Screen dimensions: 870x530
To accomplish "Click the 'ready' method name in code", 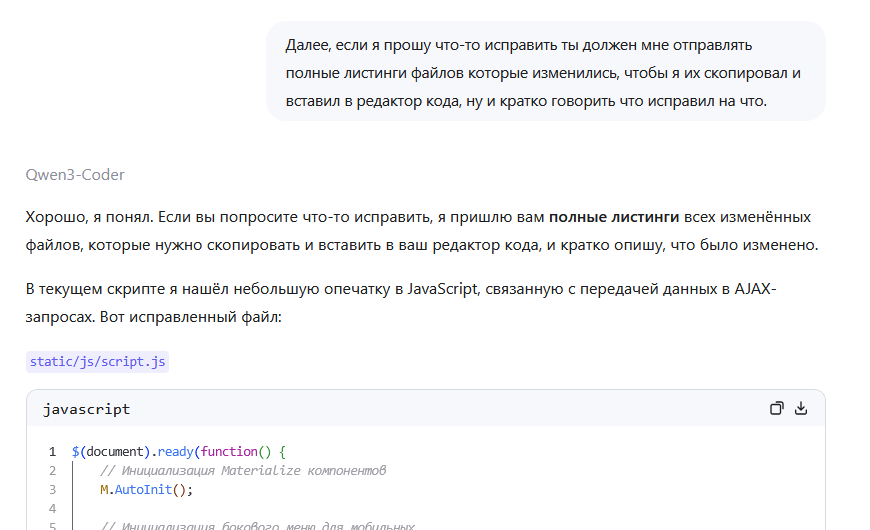I will [175, 452].
